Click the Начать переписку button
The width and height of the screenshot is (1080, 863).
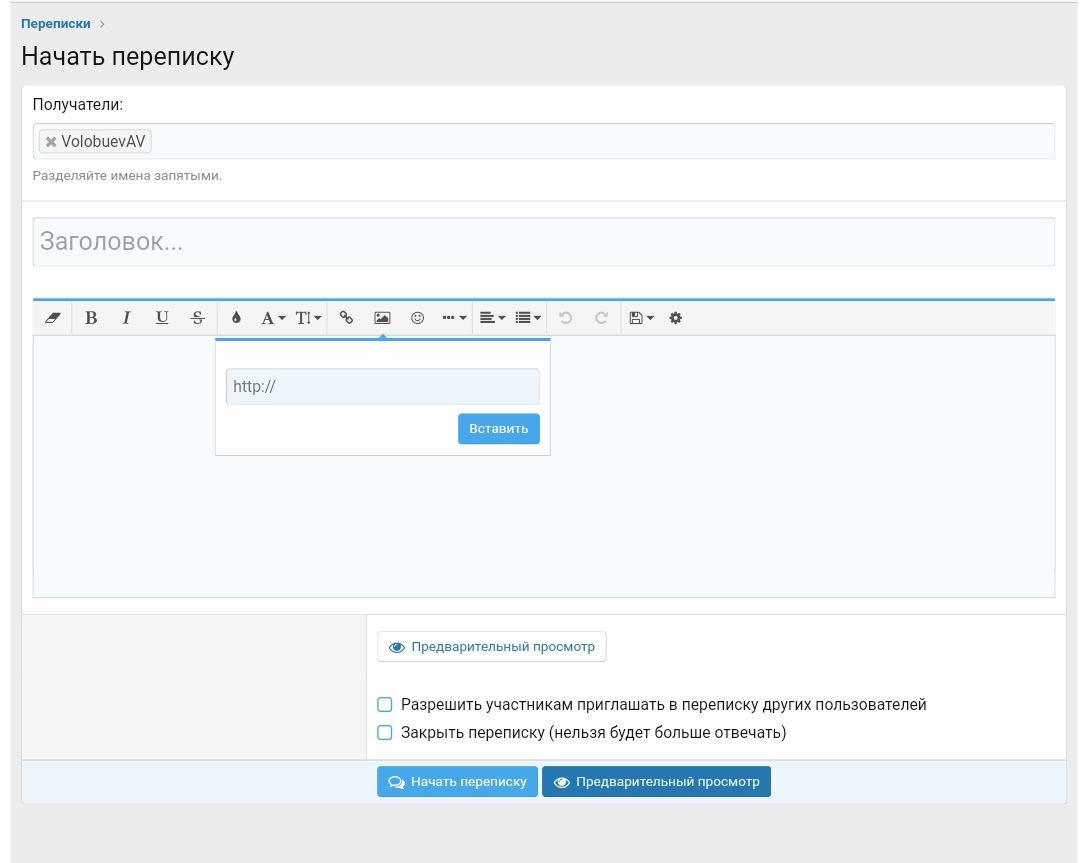click(457, 782)
